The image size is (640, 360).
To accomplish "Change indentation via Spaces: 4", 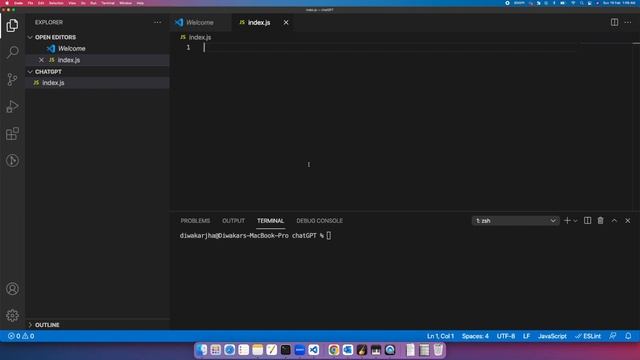I will coord(475,336).
